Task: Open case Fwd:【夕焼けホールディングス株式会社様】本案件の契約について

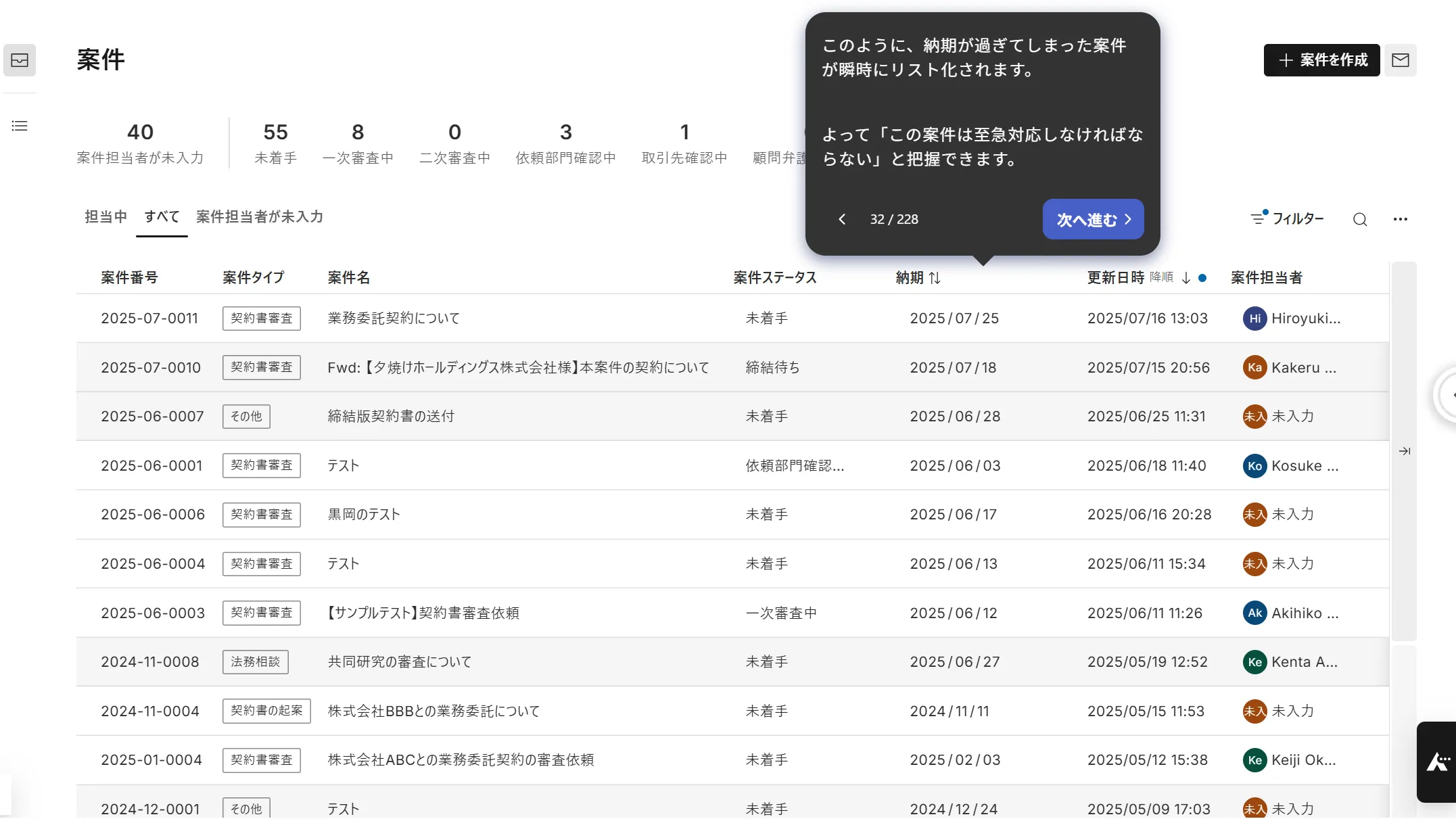Action: click(x=518, y=367)
